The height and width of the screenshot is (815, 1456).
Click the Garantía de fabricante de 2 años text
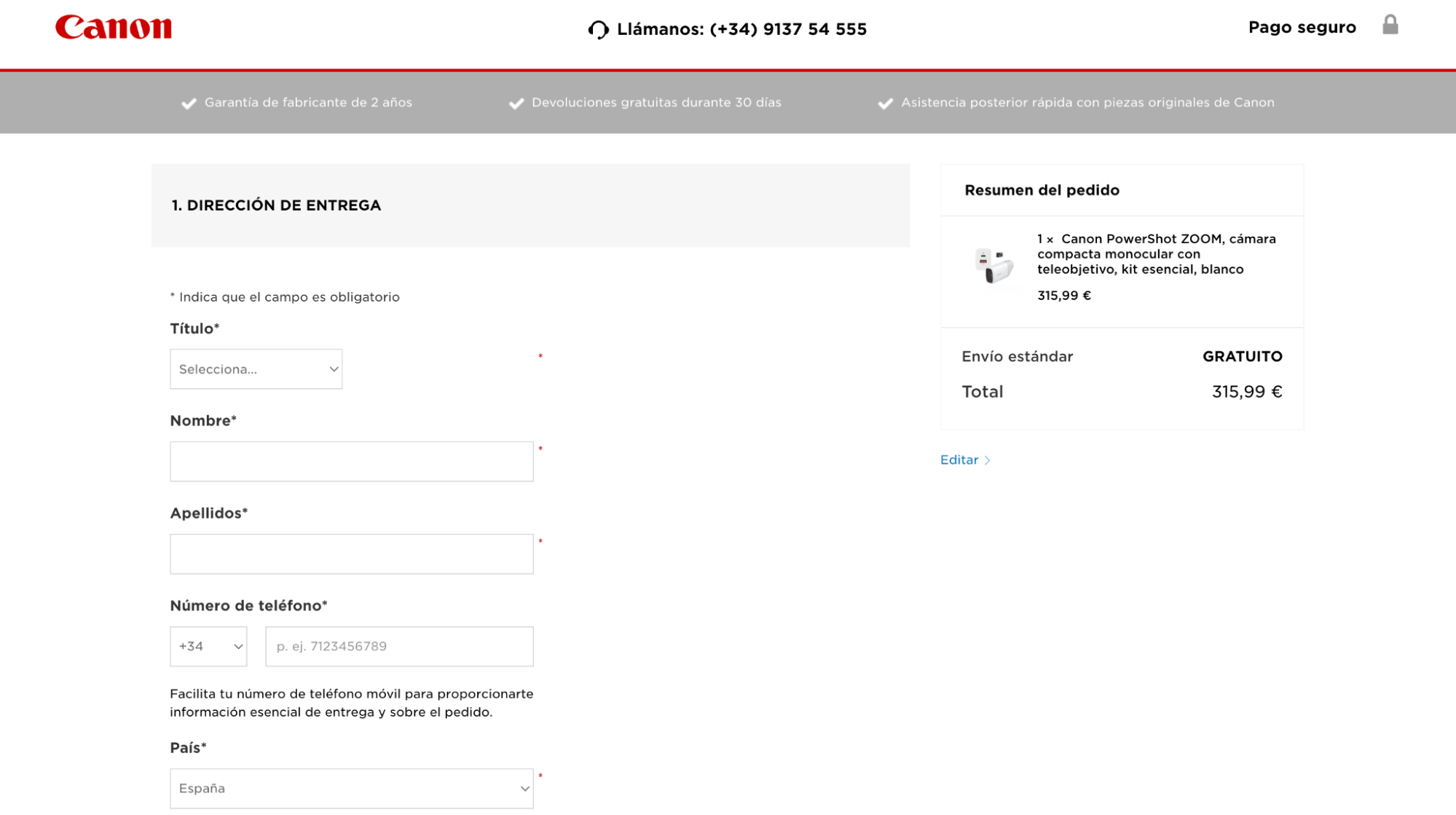coord(308,103)
